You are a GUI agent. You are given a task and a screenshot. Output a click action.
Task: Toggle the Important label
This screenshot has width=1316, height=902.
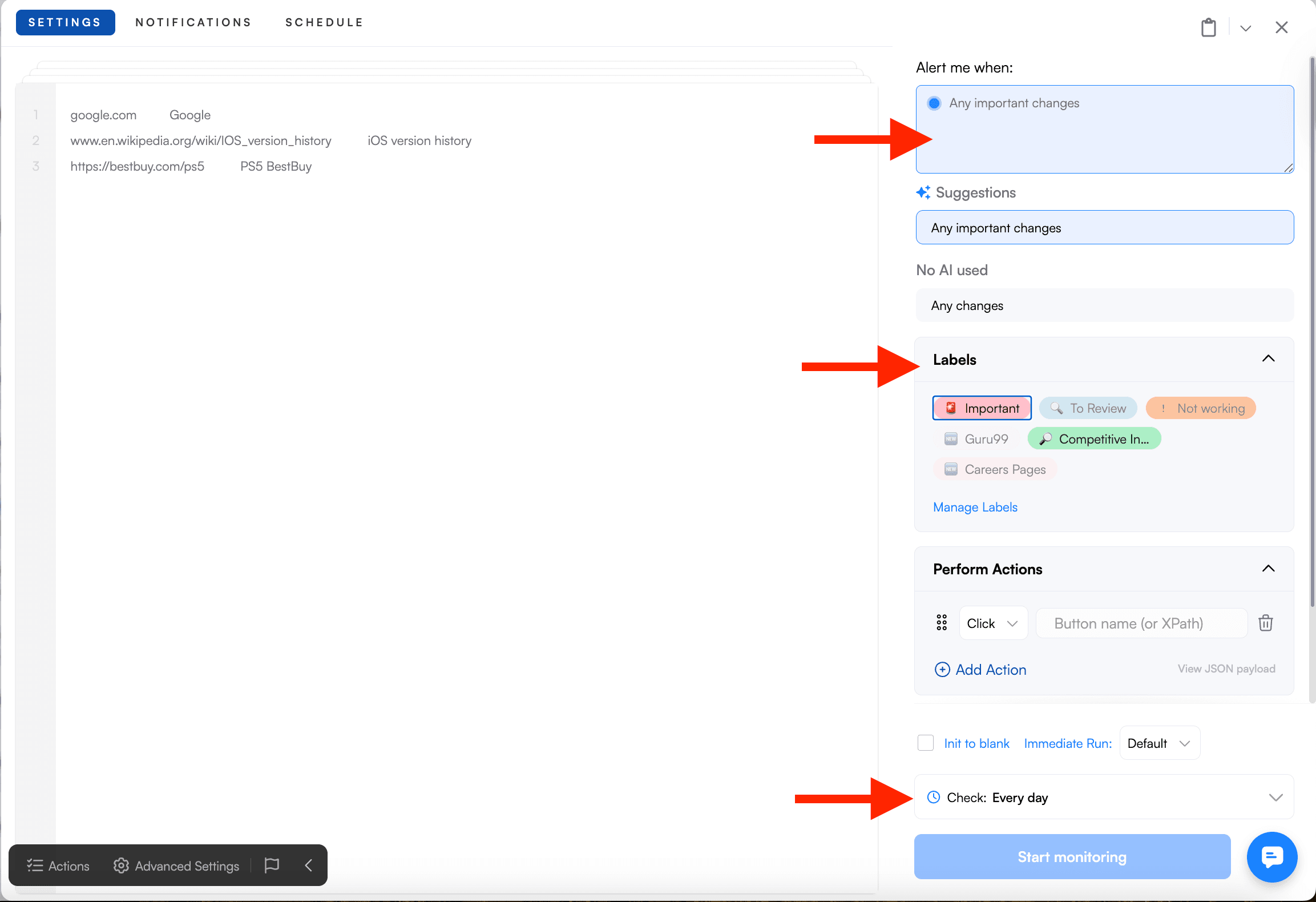coord(981,408)
